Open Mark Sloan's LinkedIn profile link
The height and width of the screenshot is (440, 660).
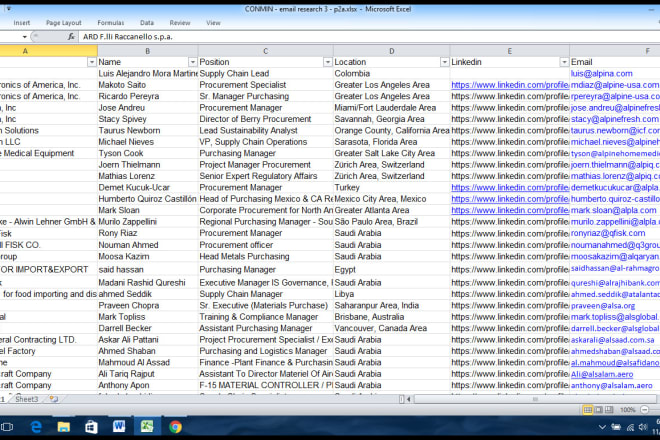click(510, 210)
